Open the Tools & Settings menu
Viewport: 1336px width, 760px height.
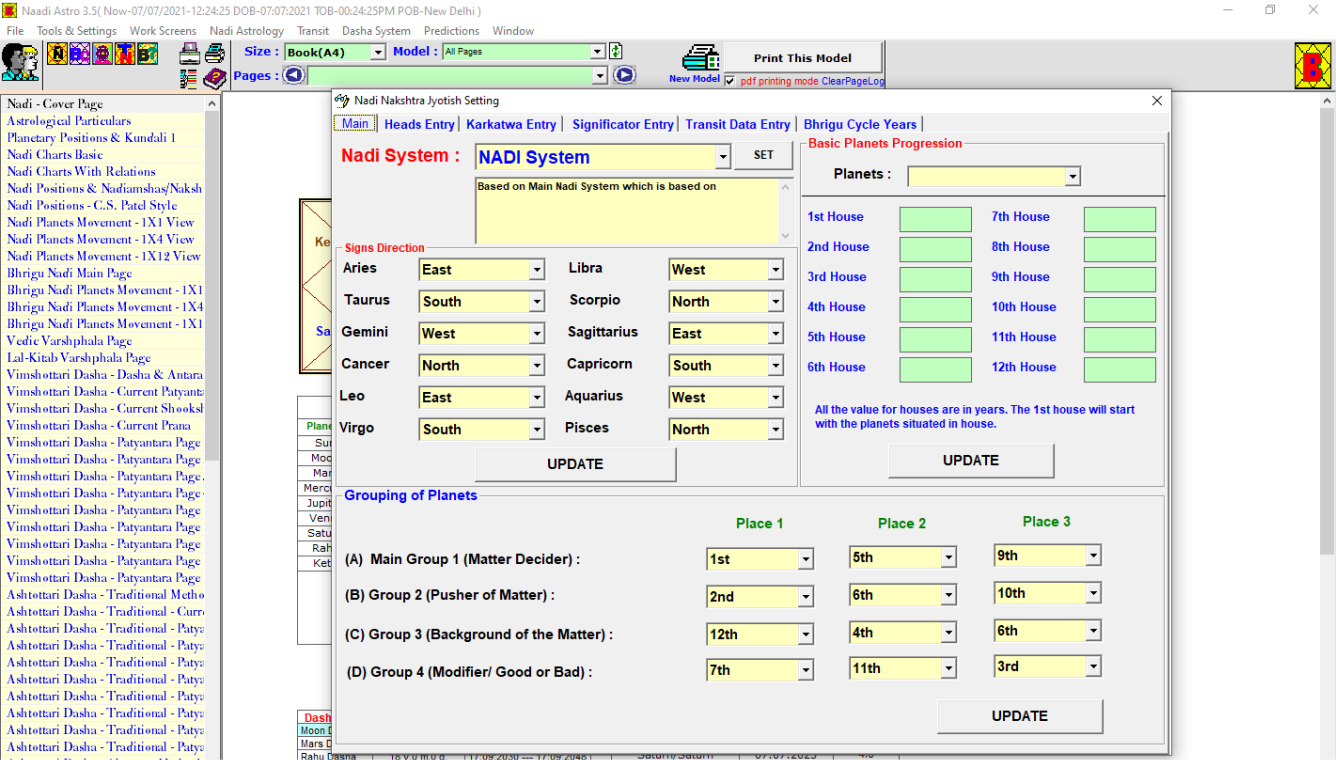pyautogui.click(x=77, y=31)
